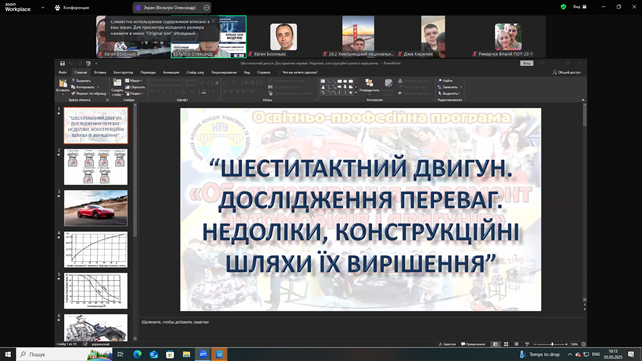This screenshot has height=361, width=642.
Task: Click Cut (Вырезать) in the clipboard group
Action: tap(81, 81)
